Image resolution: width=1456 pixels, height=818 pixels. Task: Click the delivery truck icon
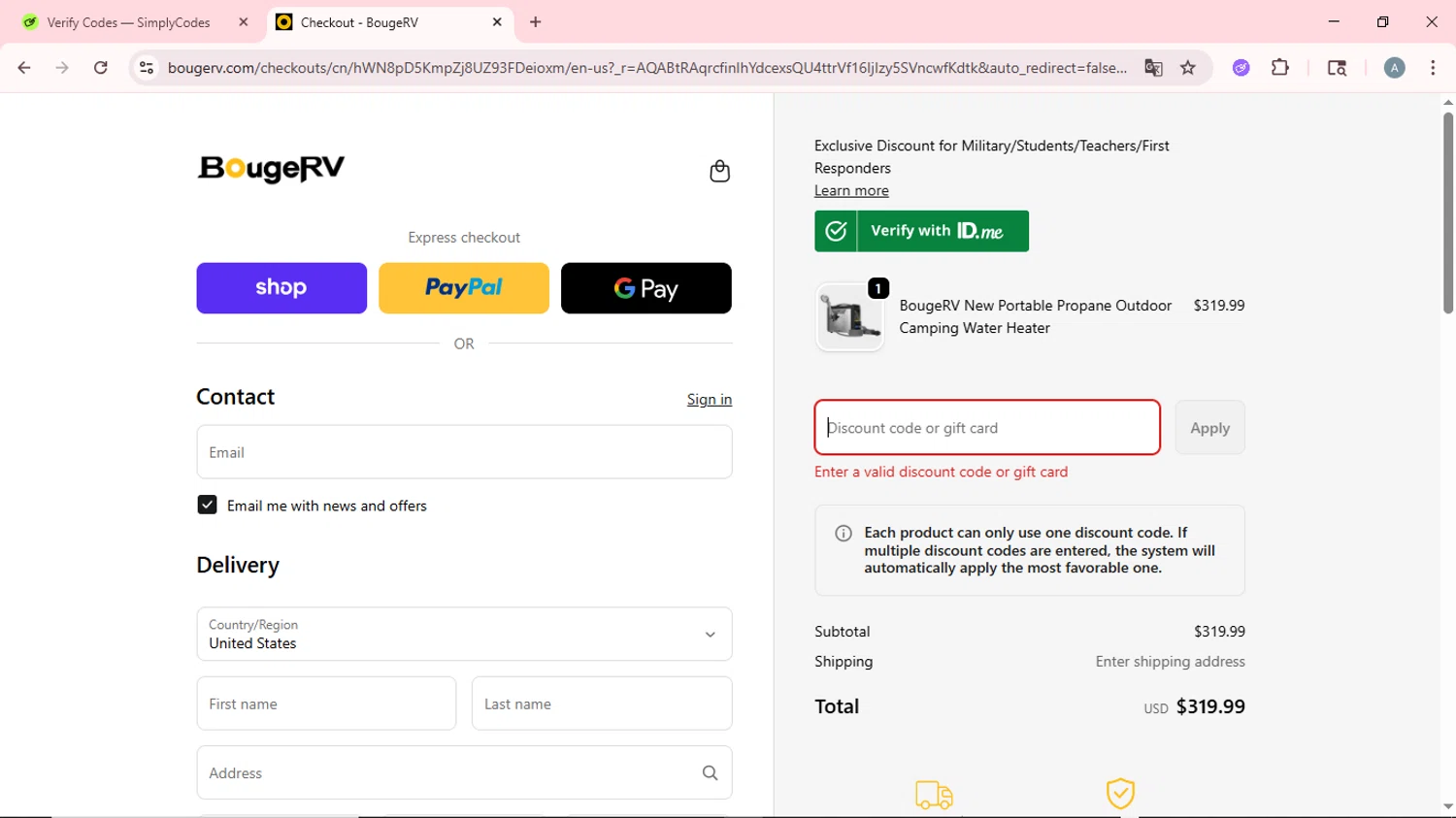tap(934, 795)
